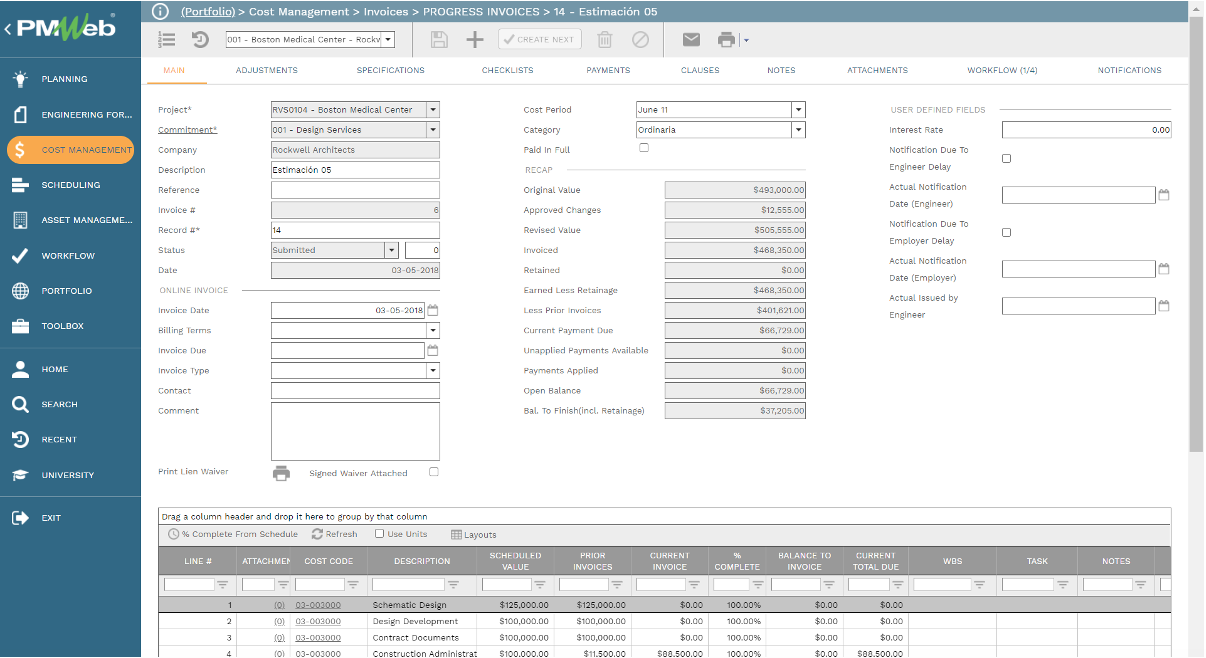Check the Signed Waiver Attached checkbox

click(x=433, y=472)
